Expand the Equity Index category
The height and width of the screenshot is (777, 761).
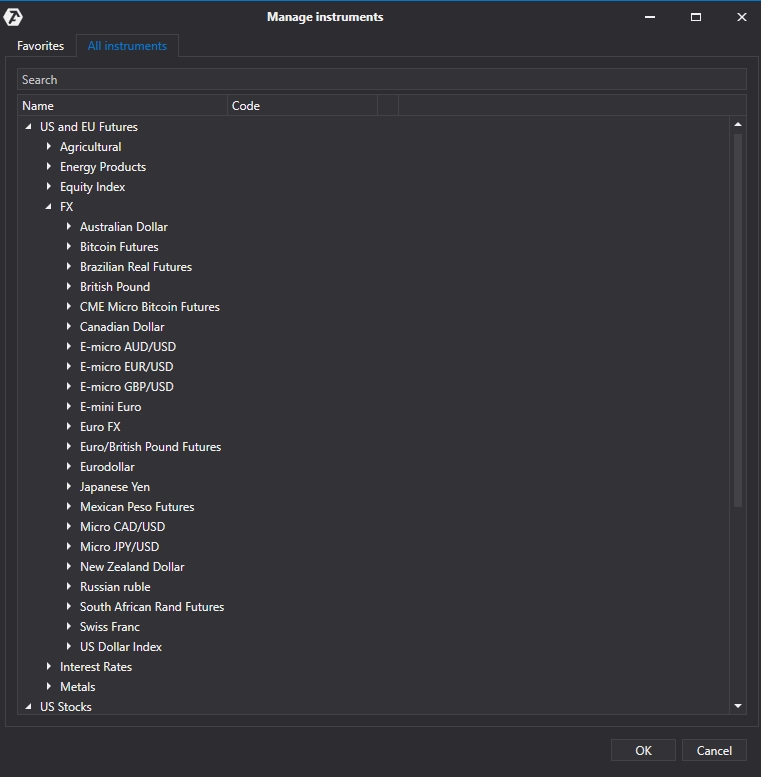[49, 187]
